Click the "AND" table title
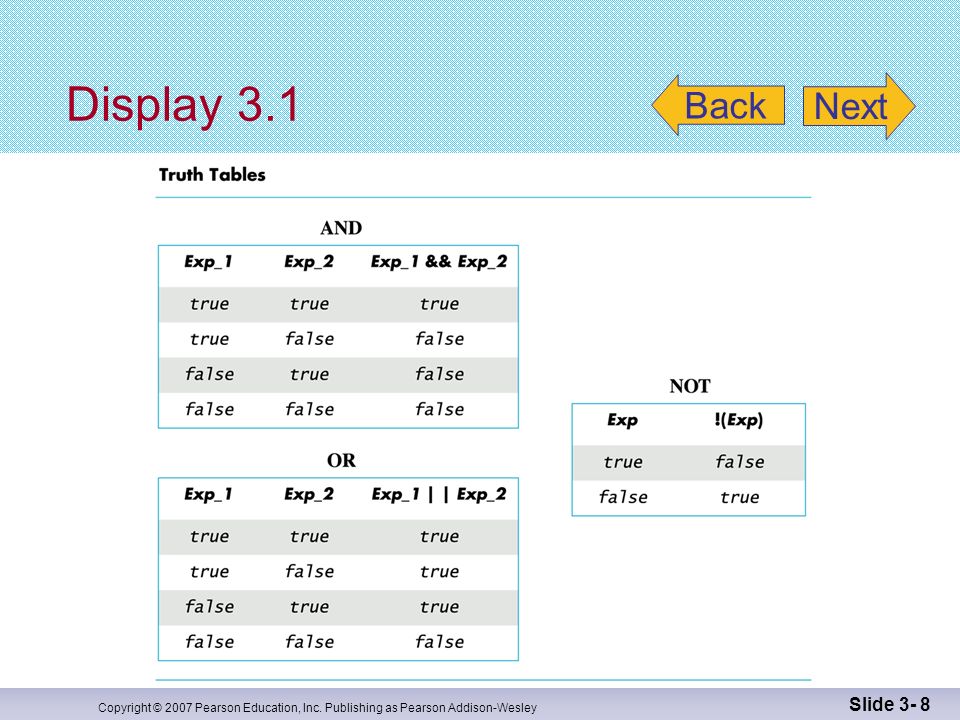Image resolution: width=960 pixels, height=720 pixels. pos(341,228)
